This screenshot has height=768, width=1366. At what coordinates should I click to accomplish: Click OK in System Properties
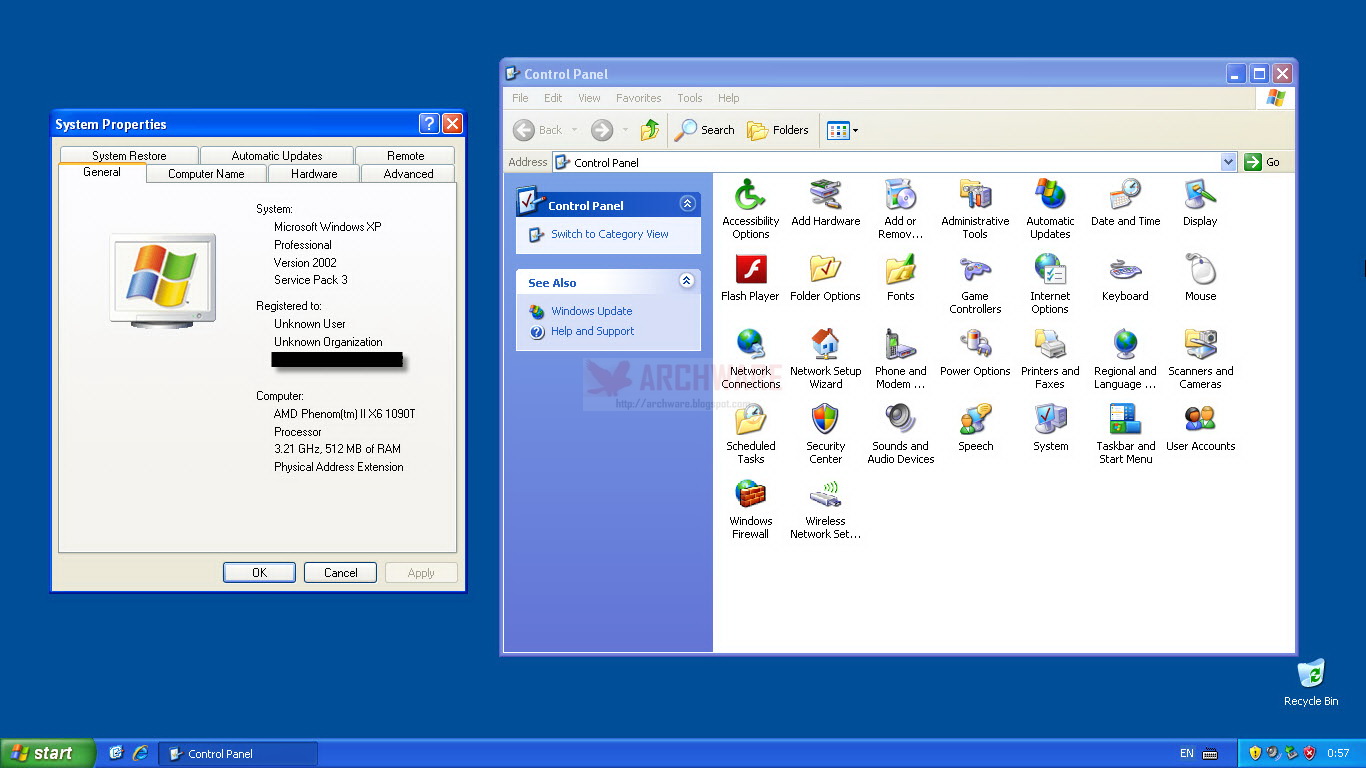(259, 573)
